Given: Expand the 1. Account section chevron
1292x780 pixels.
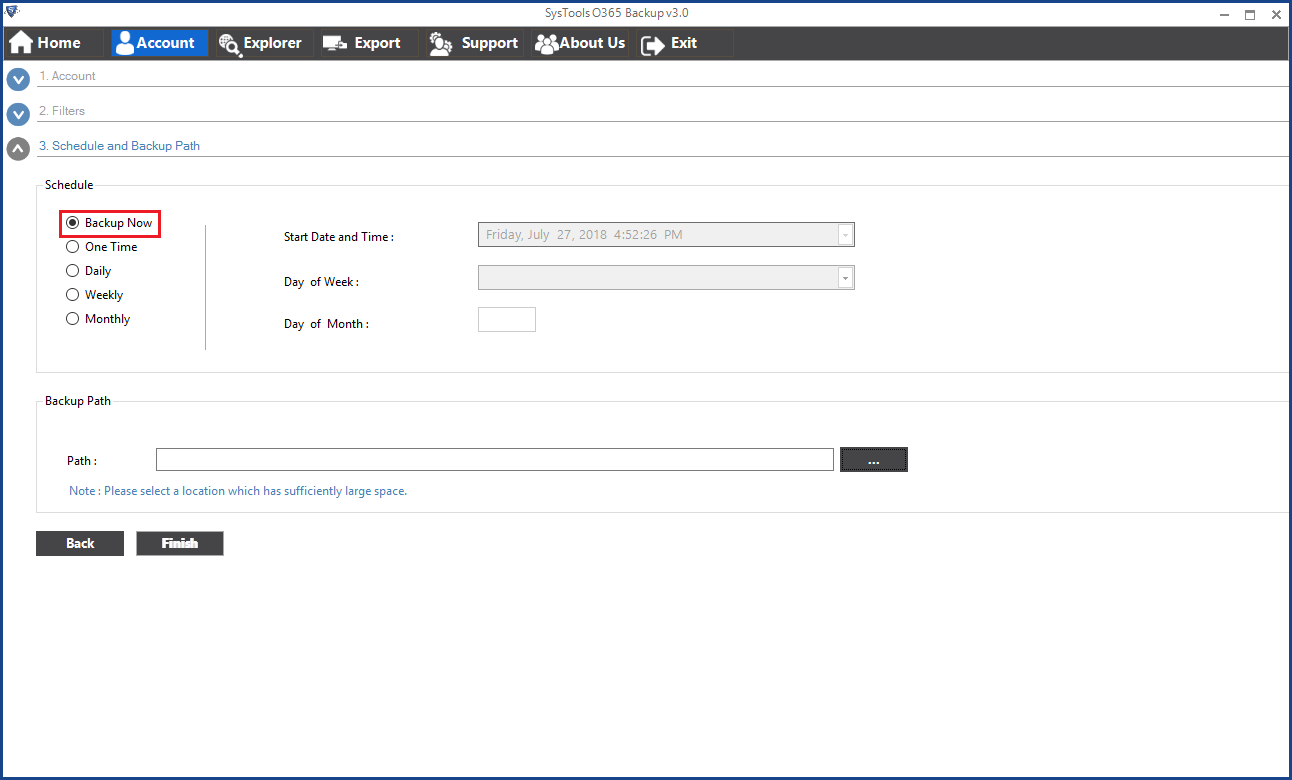Looking at the screenshot, I should click(x=18, y=80).
